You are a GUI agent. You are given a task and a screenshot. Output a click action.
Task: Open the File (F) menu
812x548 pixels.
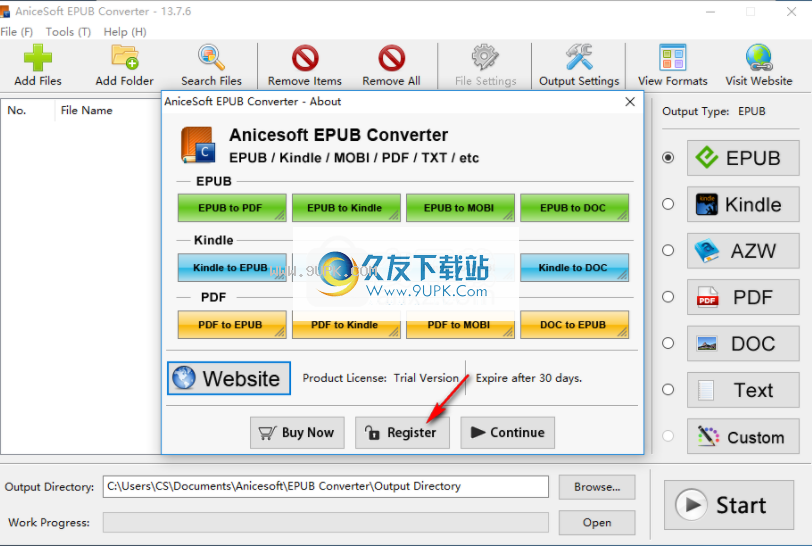coord(17,32)
